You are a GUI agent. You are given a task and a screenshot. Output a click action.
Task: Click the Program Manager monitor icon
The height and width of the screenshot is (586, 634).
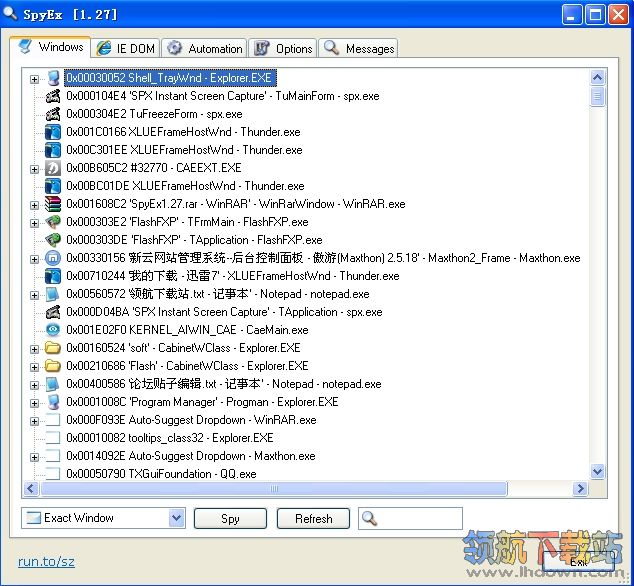[x=53, y=402]
